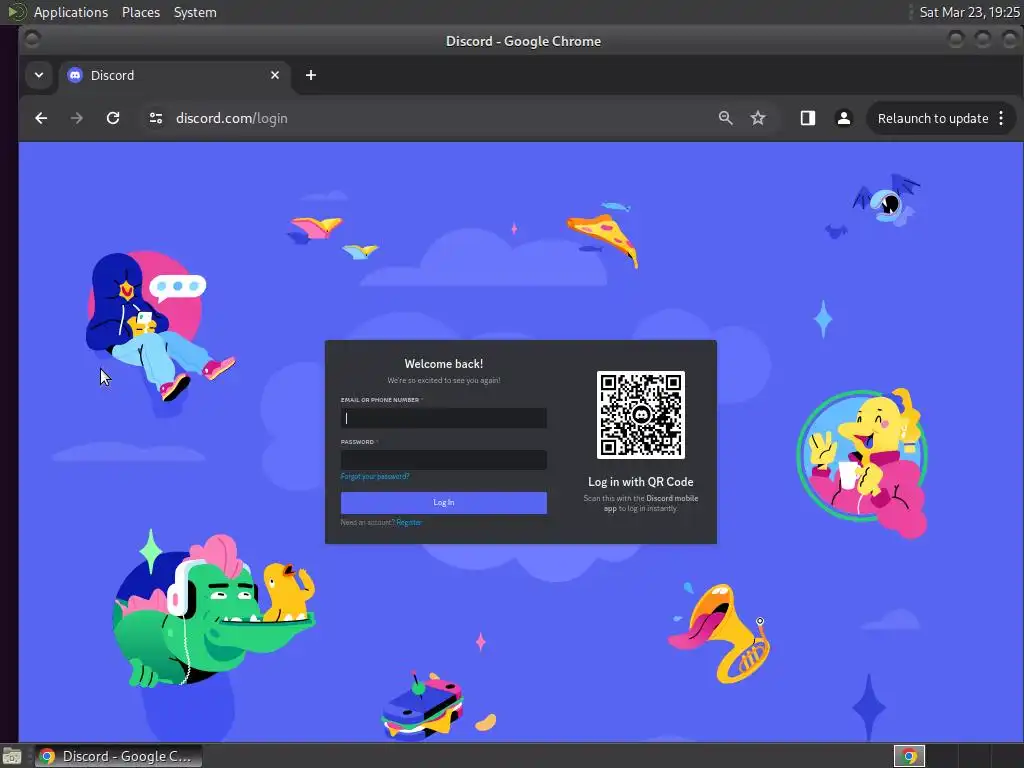Open the Chrome three-dot menu
Image resolution: width=1024 pixels, height=768 pixels.
pos(1001,118)
